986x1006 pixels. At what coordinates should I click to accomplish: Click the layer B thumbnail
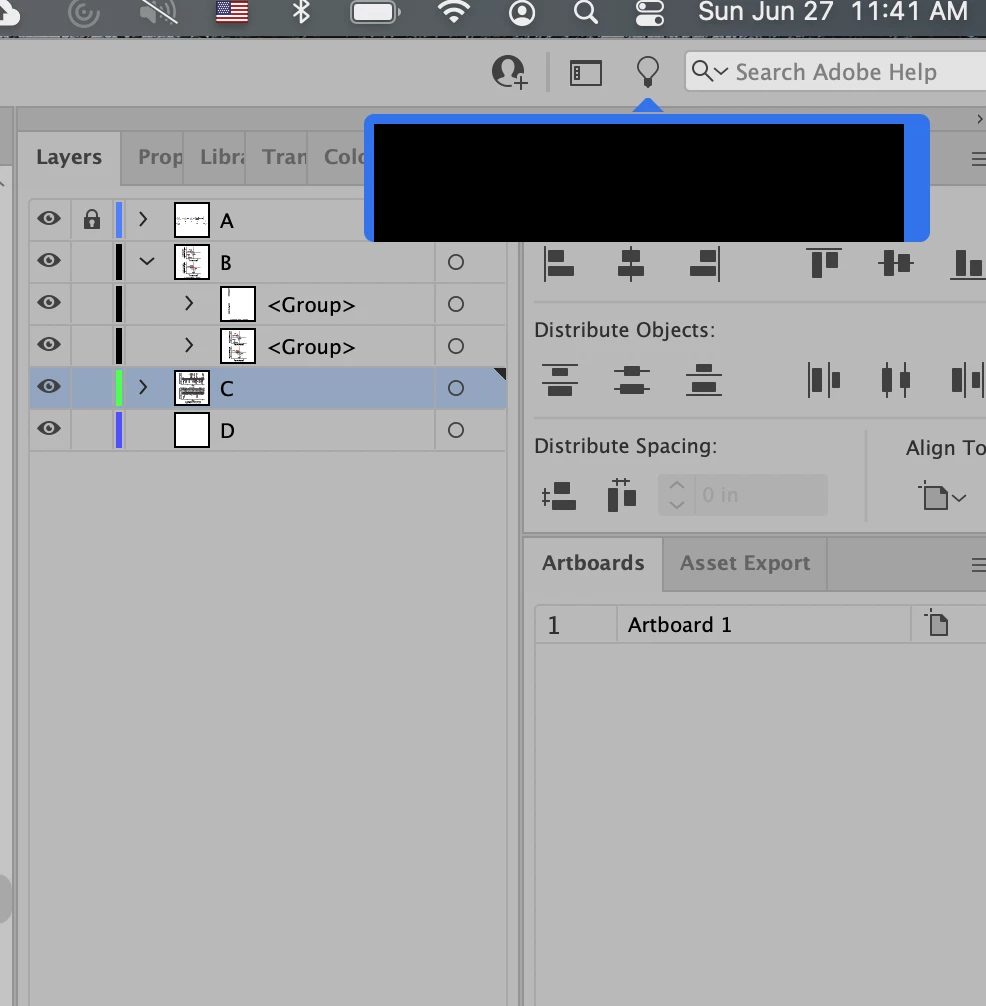click(192, 262)
